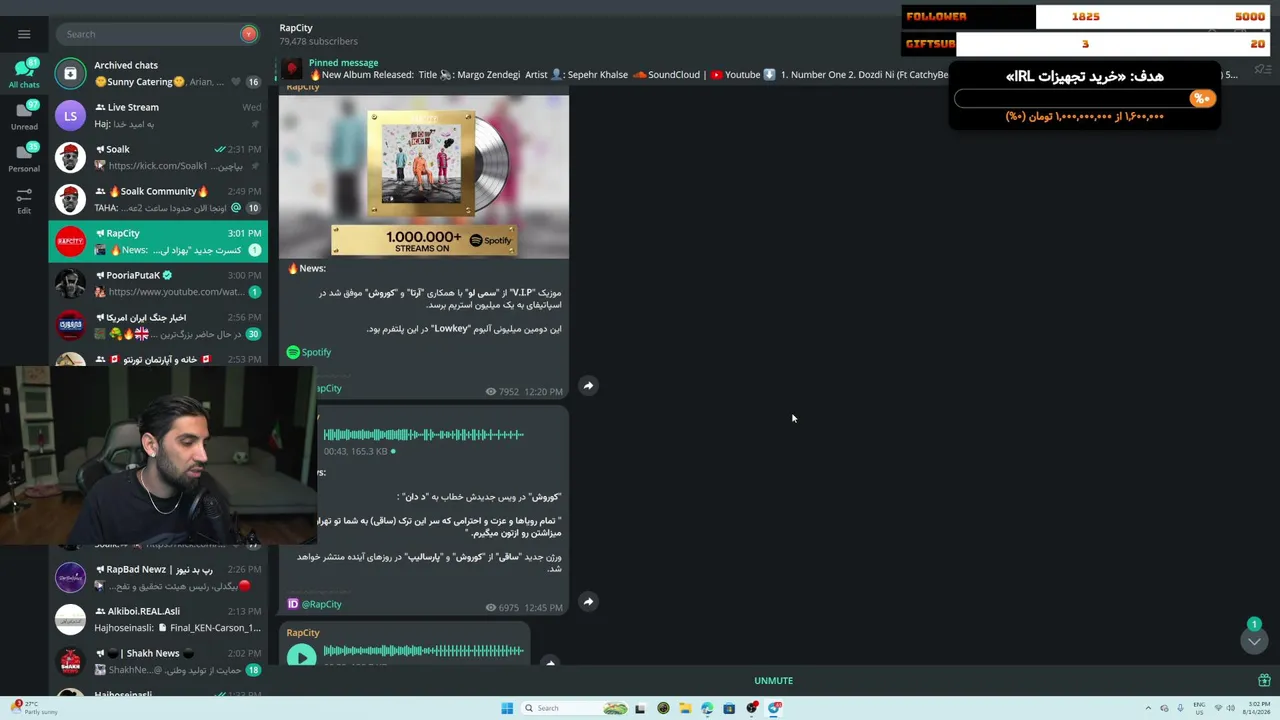Open the اخبار جنگ ایران امریکا channel
This screenshot has height=720, width=1280.
coord(158,325)
